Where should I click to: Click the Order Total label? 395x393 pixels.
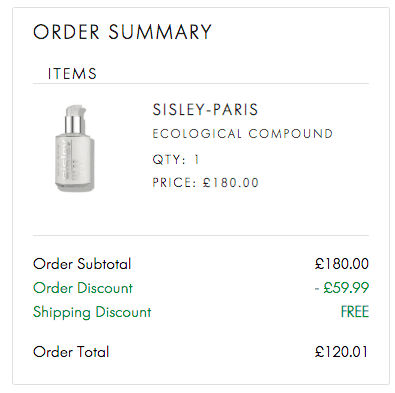click(x=71, y=352)
